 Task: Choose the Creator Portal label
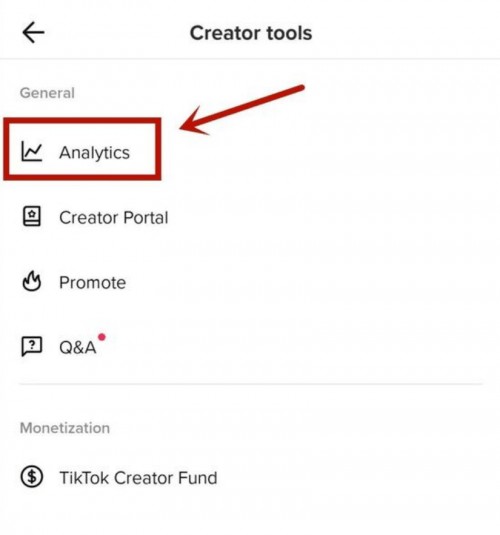click(114, 217)
